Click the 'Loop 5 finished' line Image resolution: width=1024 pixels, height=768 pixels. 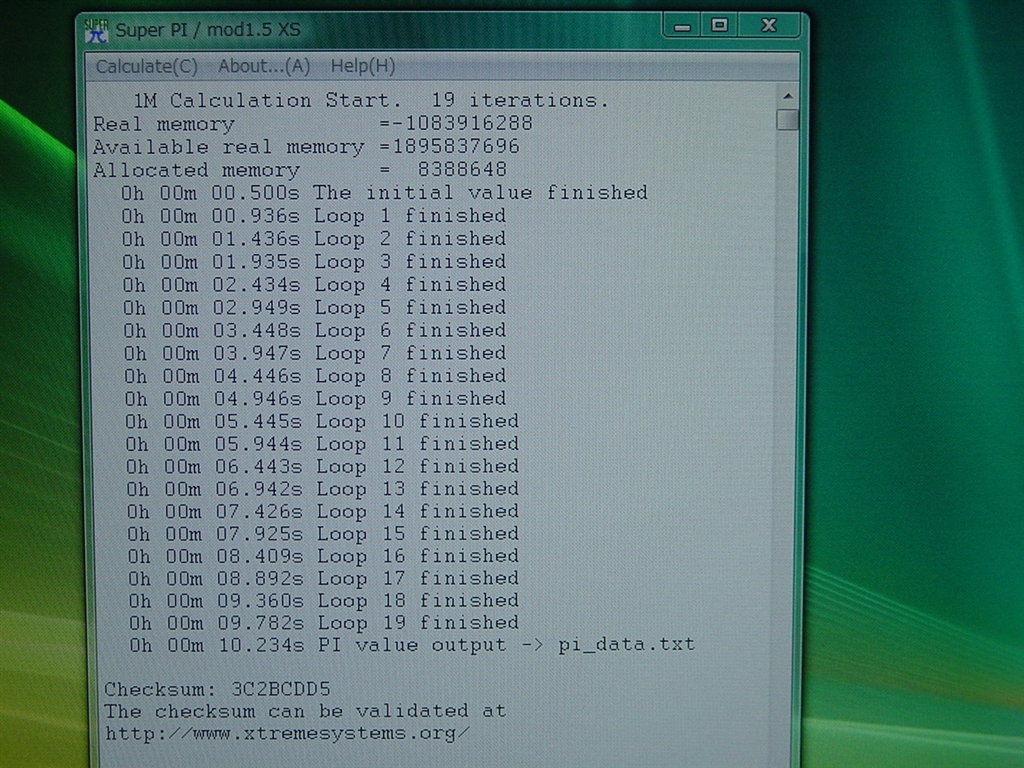315,307
